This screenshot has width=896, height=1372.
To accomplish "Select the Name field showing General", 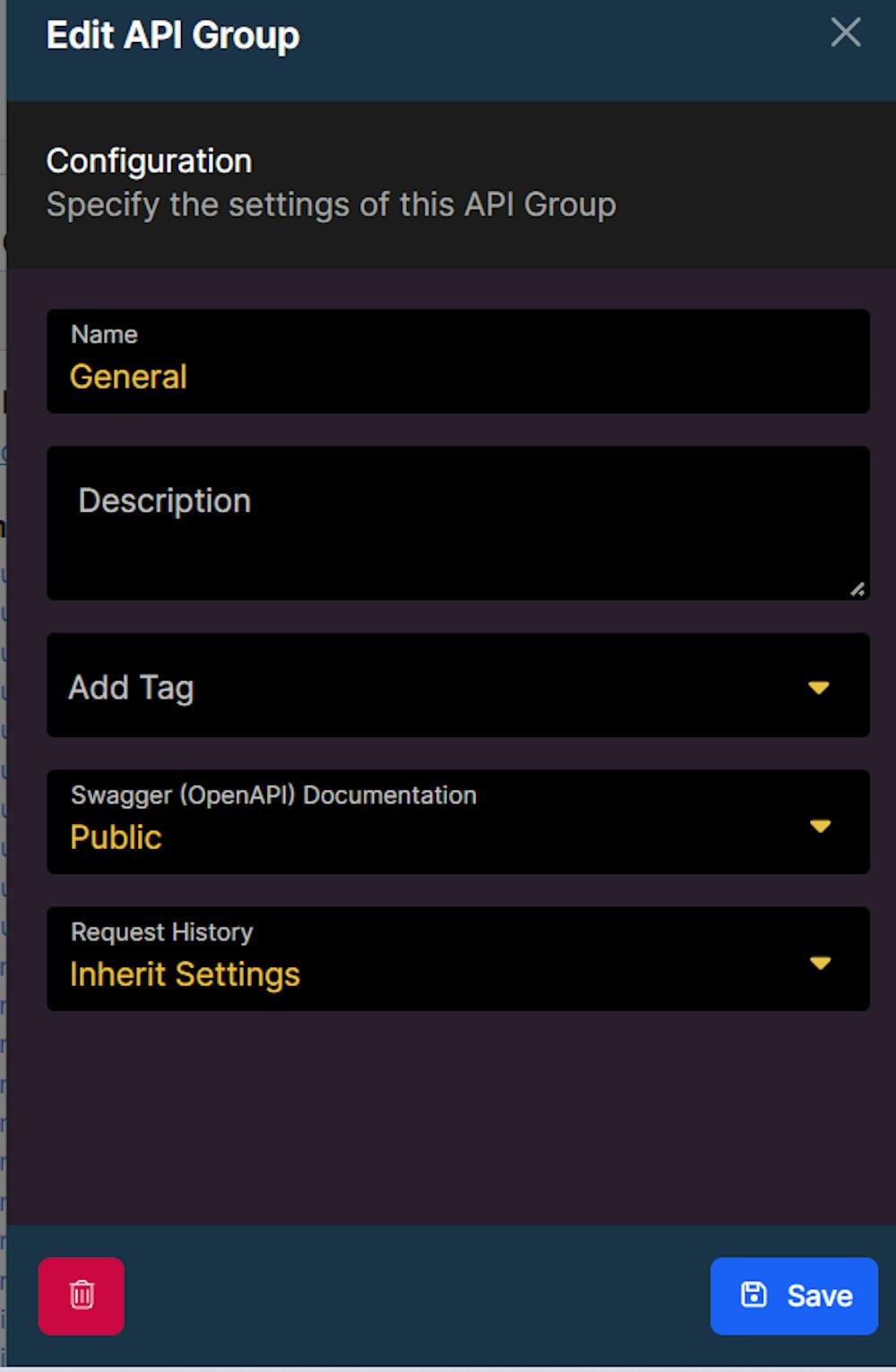I will (458, 362).
